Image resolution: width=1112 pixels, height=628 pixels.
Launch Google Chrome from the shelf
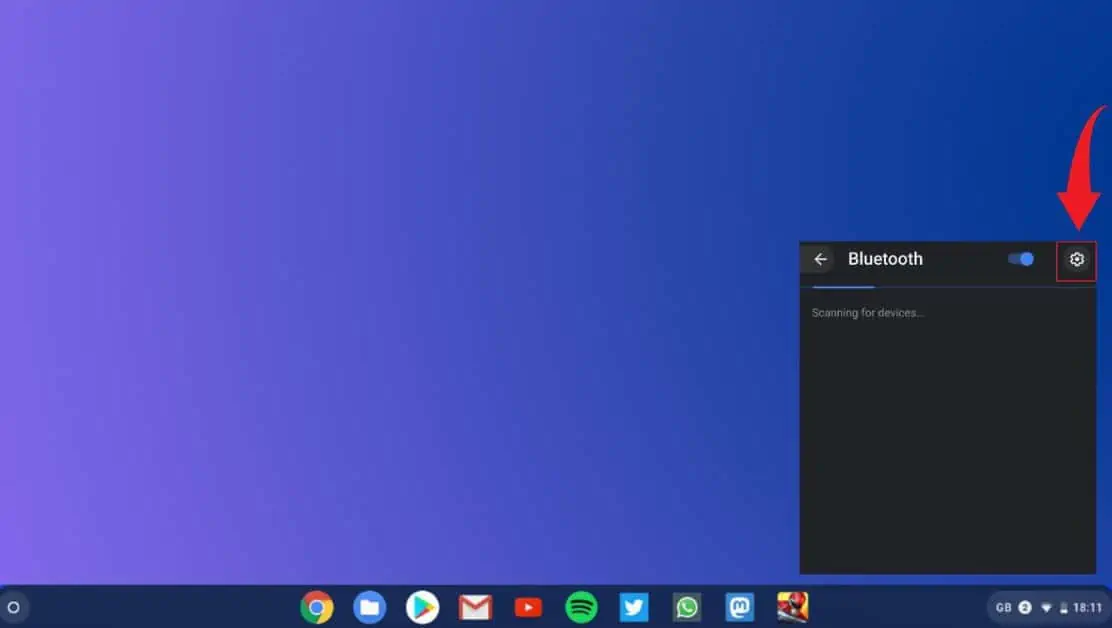[x=317, y=607]
